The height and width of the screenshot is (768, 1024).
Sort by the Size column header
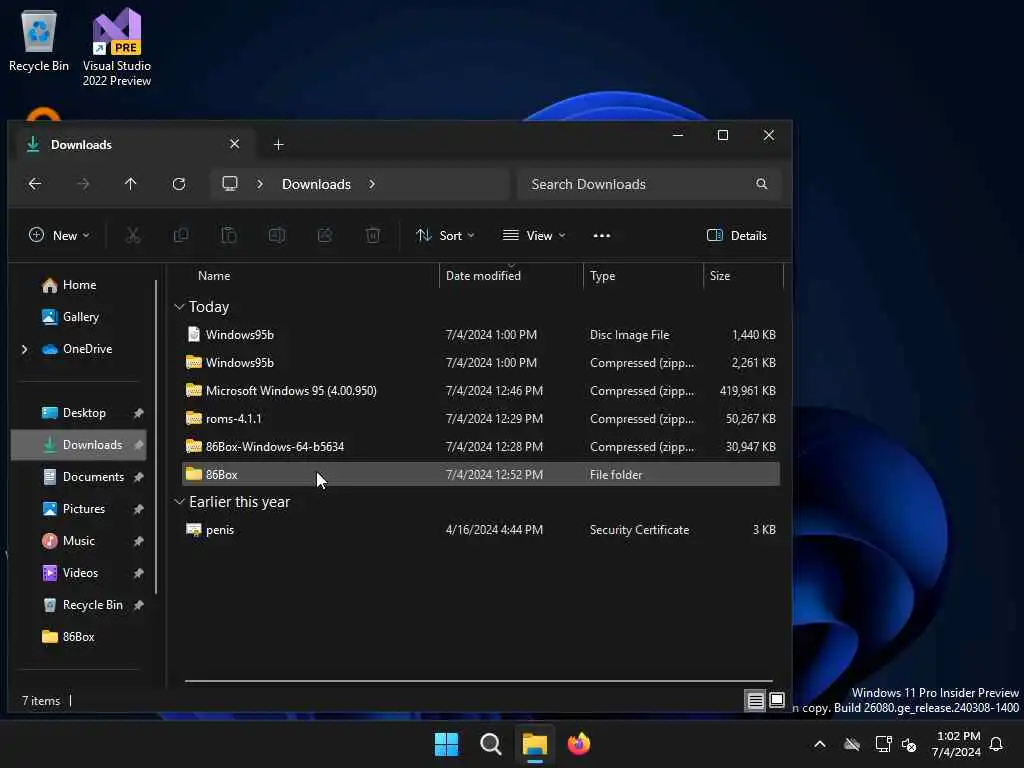pyautogui.click(x=720, y=276)
